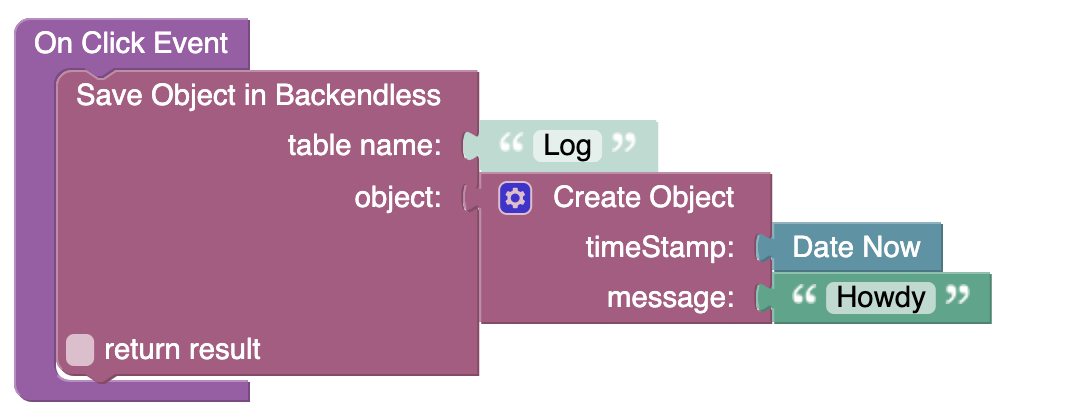
Task: Select the Date Now block
Action: [x=856, y=247]
